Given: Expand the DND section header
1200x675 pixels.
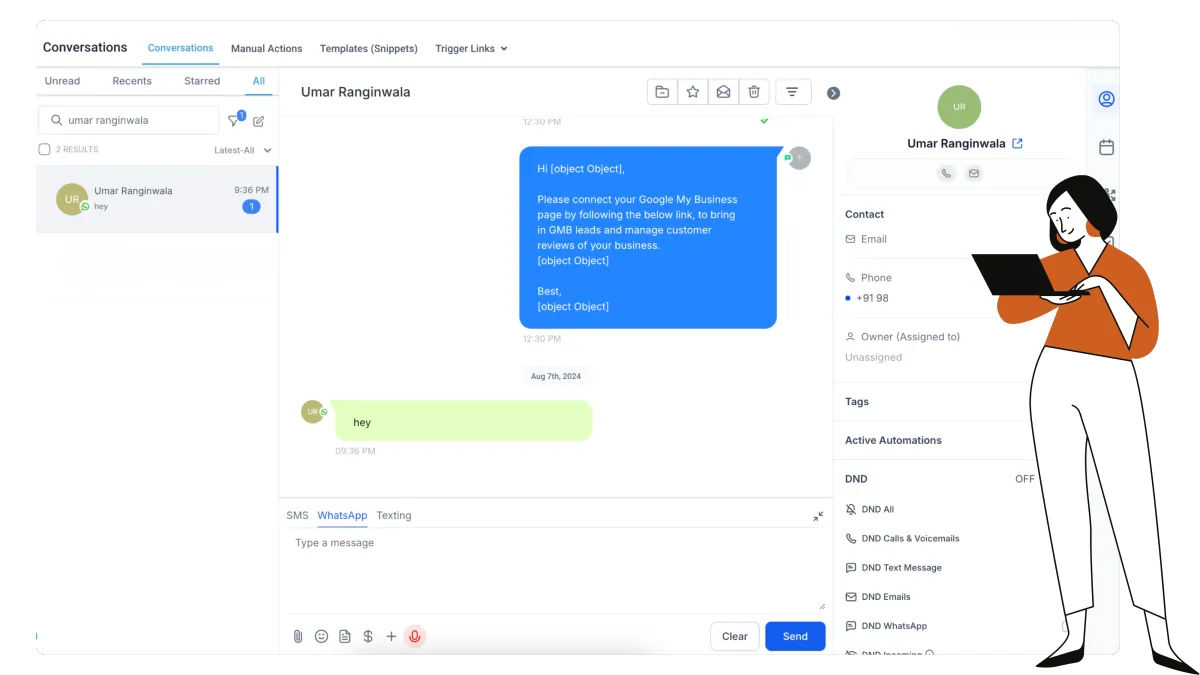Looking at the screenshot, I should click(856, 479).
